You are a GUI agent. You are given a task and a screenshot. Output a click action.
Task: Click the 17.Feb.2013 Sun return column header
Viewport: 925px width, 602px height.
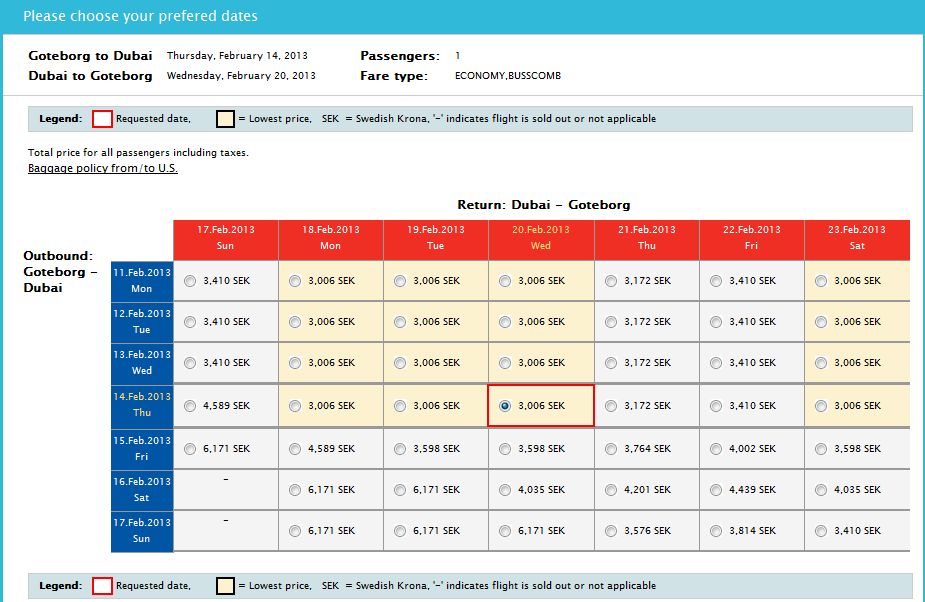point(225,237)
